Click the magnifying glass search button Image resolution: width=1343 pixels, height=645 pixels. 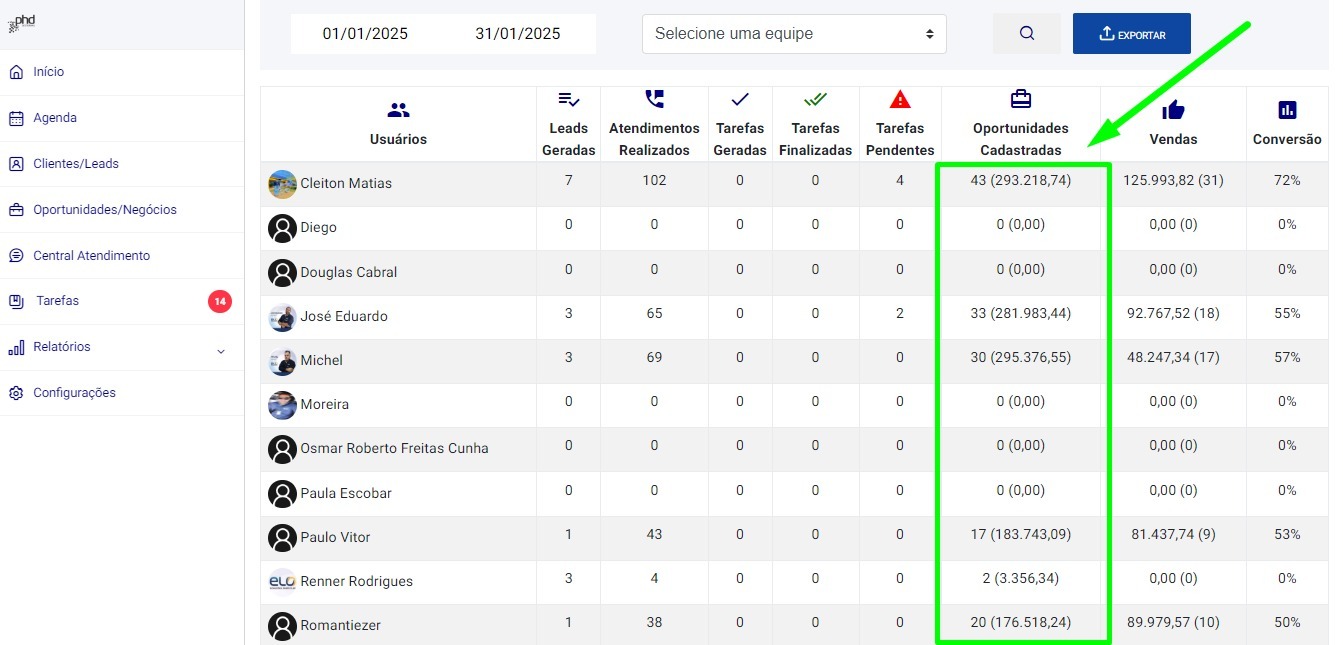[1026, 34]
